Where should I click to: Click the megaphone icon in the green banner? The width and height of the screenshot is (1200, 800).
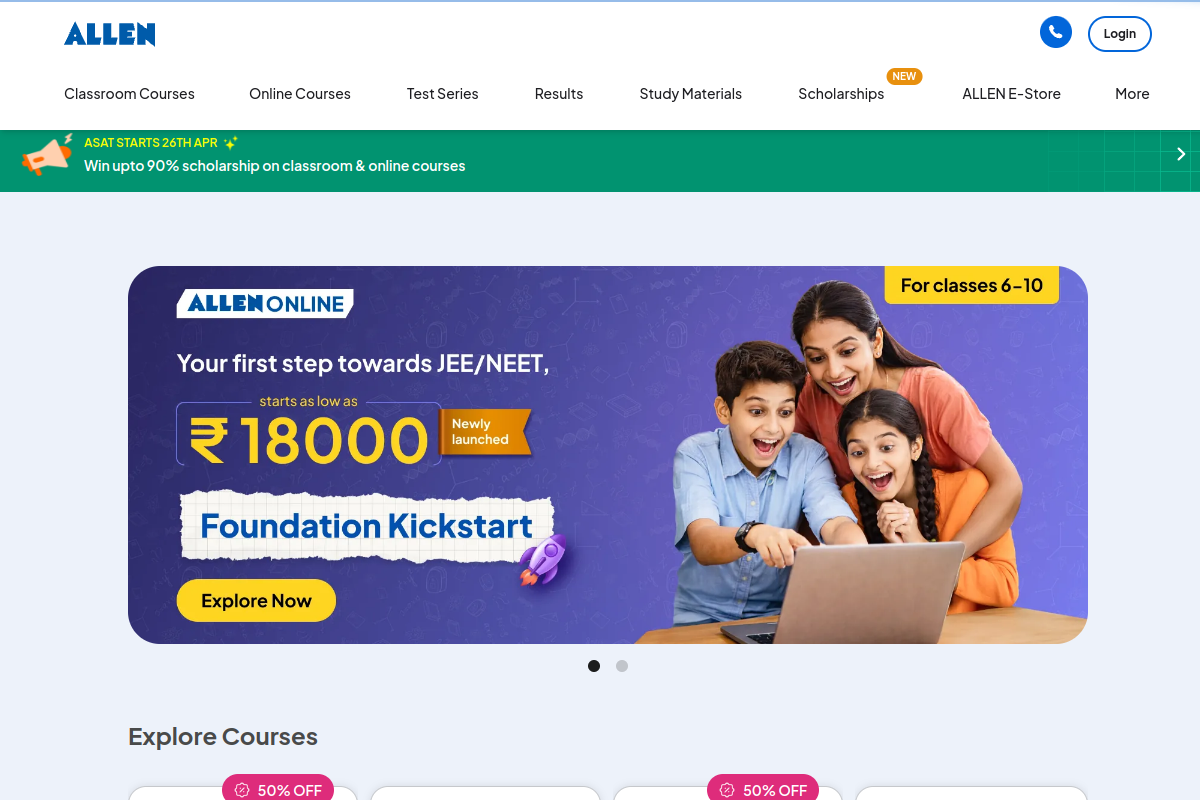[x=47, y=155]
